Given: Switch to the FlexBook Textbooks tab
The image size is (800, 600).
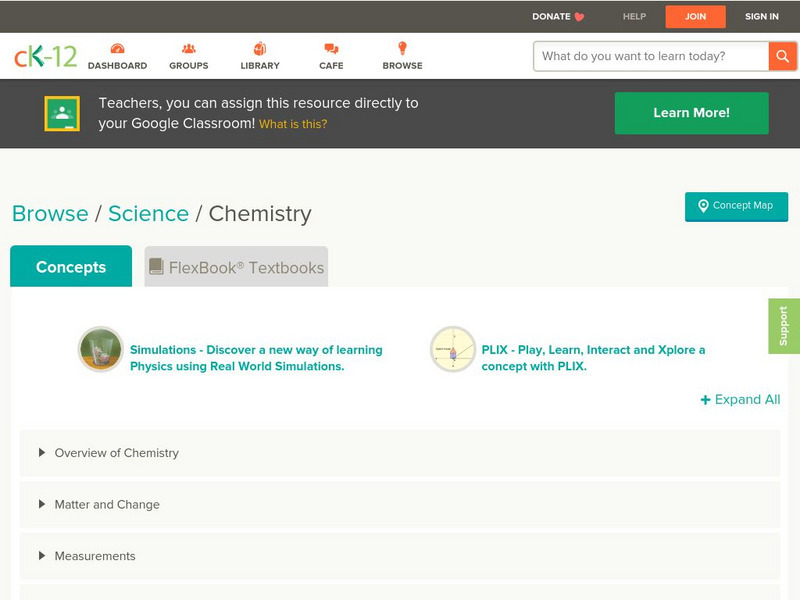Looking at the screenshot, I should coord(236,267).
